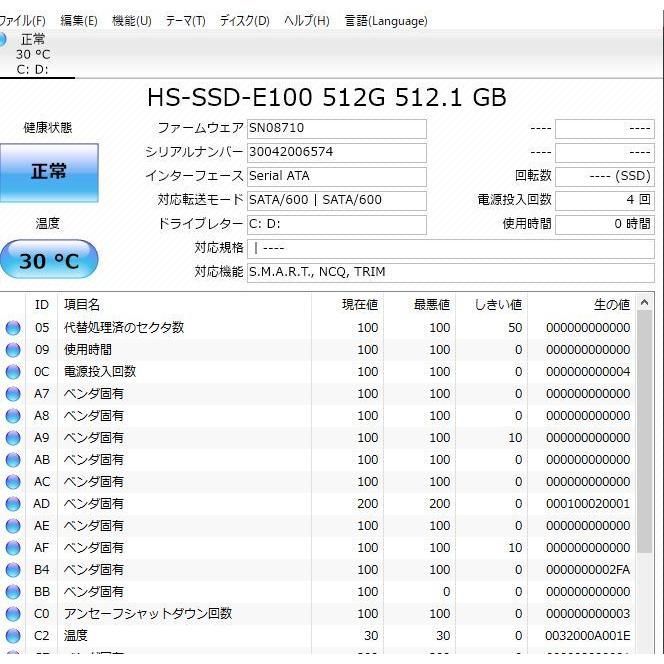Viewport: 664px width, 664px height.
Task: Click the 30 °C temperature button
Action: [49, 259]
